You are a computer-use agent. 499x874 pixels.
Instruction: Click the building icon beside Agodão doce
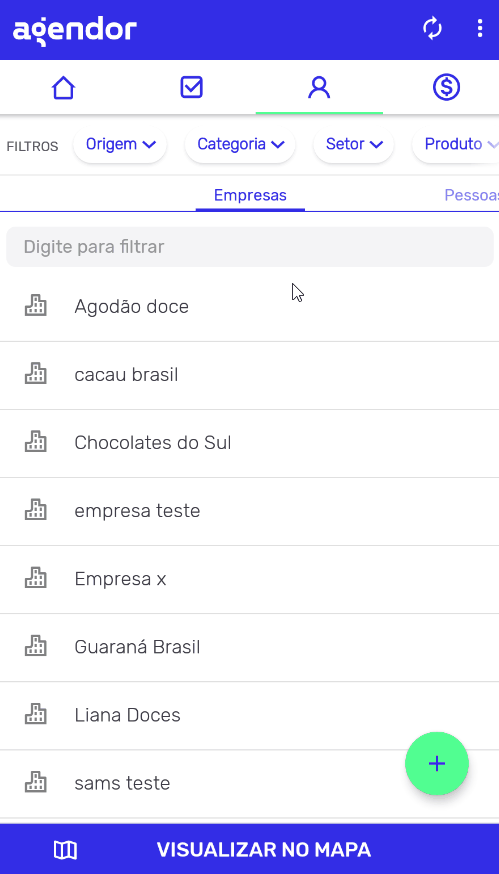[36, 306]
